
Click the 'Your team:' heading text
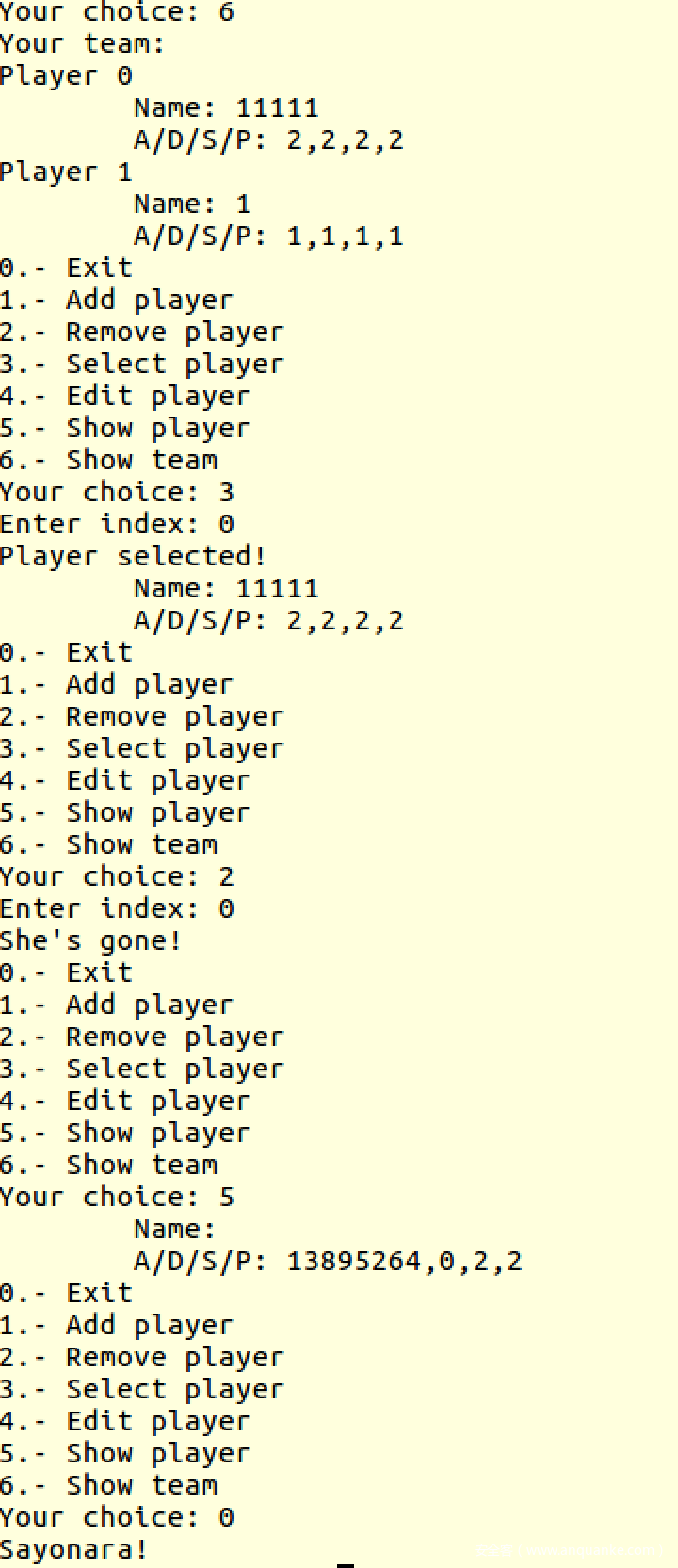[x=83, y=44]
